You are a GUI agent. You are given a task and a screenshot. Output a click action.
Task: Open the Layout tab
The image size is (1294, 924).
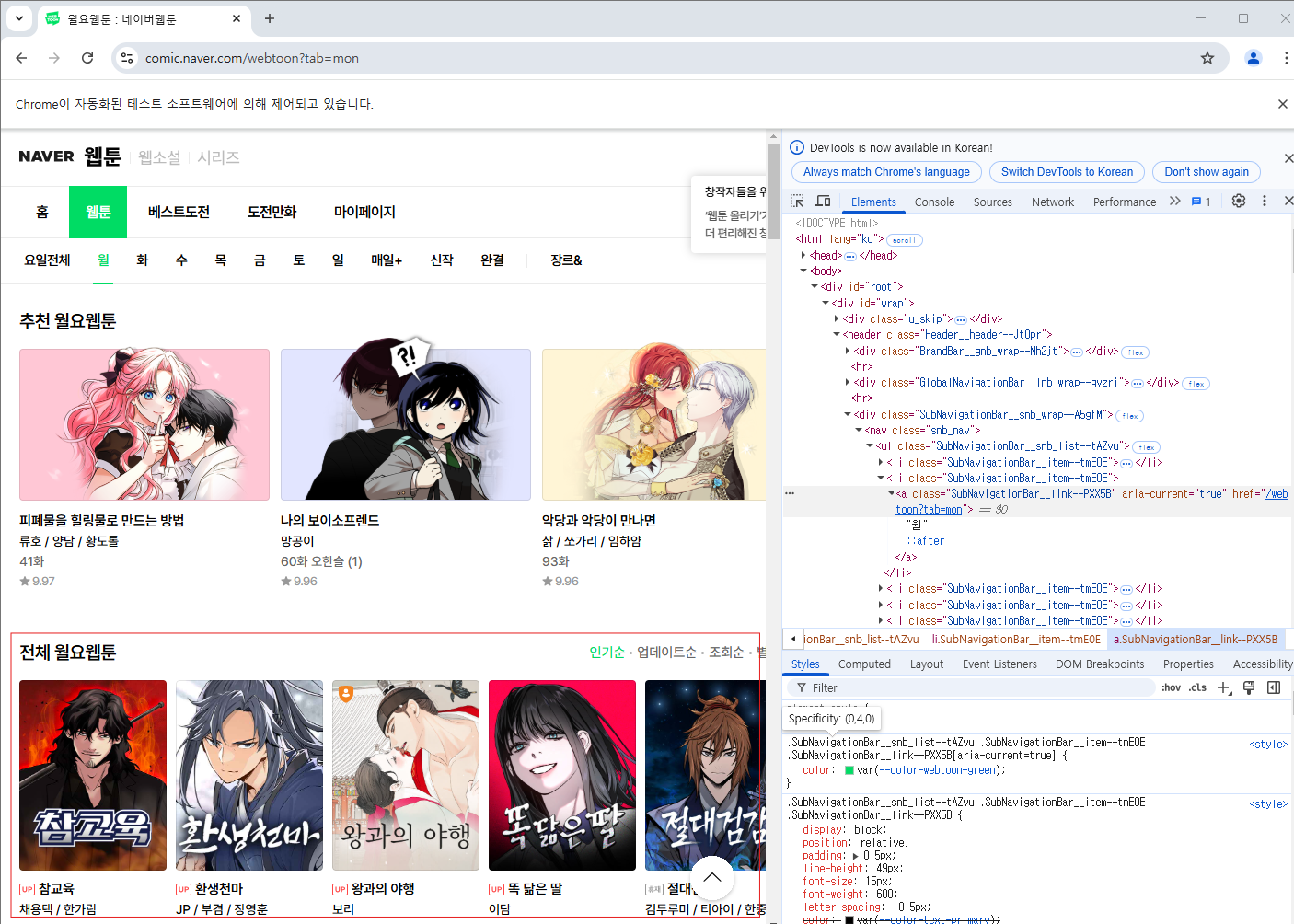pos(927,664)
